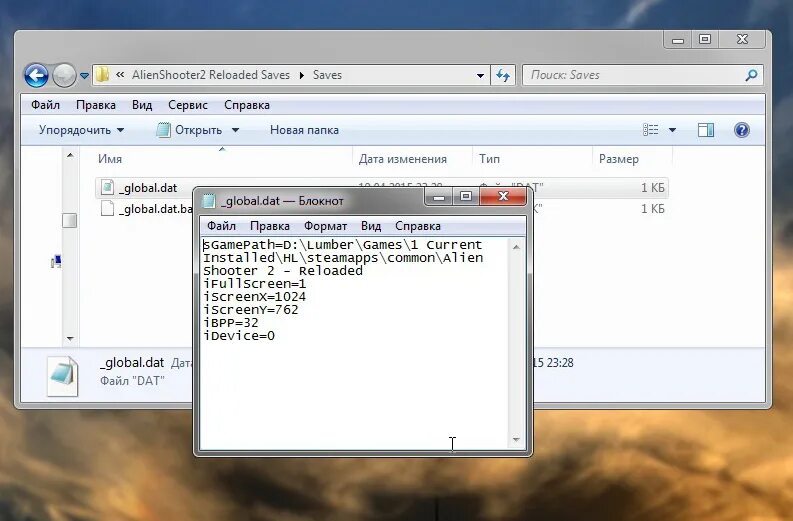Open Explorer Справка menu

coord(247,105)
